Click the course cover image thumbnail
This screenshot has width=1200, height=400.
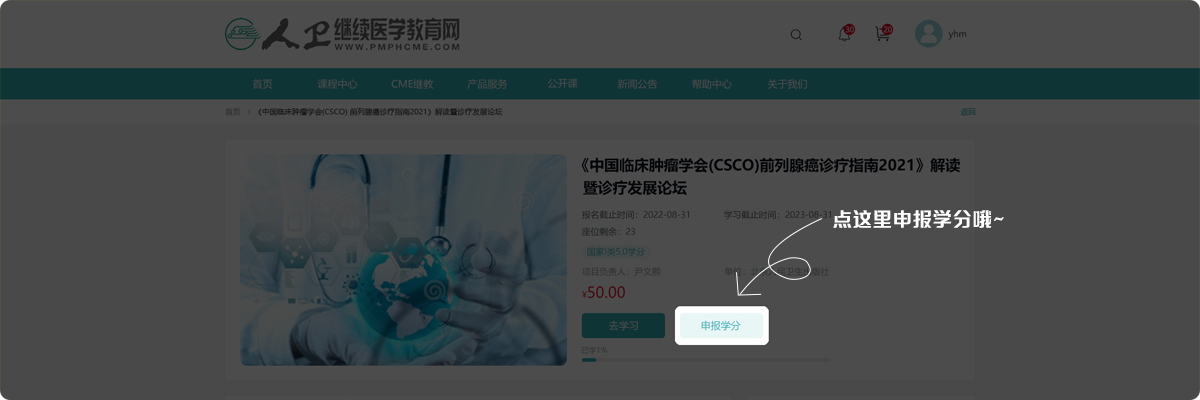pos(403,259)
